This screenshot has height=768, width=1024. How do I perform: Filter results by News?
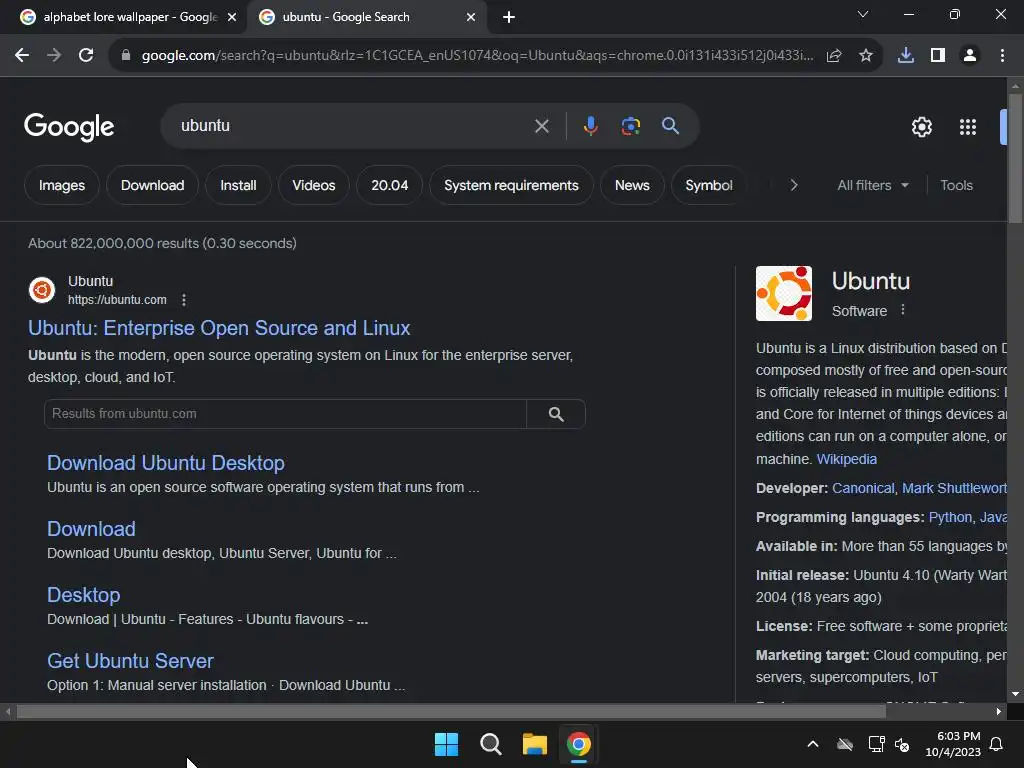632,185
